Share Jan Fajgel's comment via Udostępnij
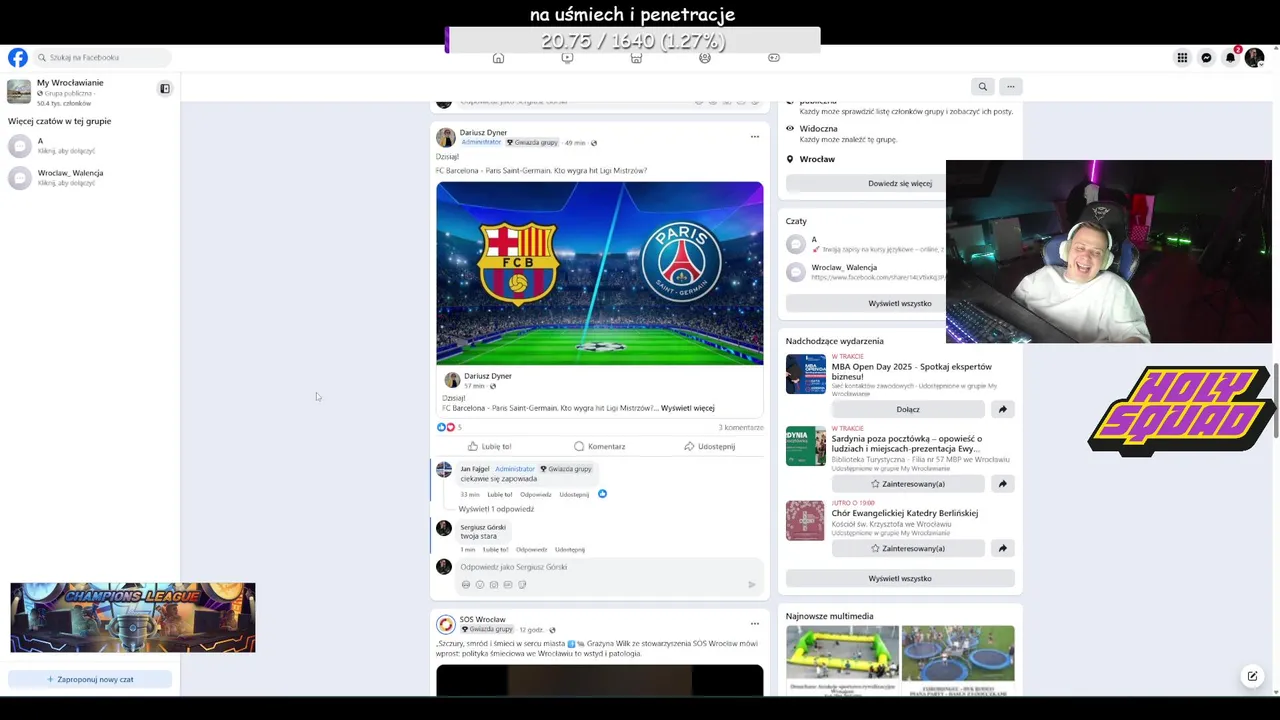Image resolution: width=1280 pixels, height=720 pixels. coord(574,494)
